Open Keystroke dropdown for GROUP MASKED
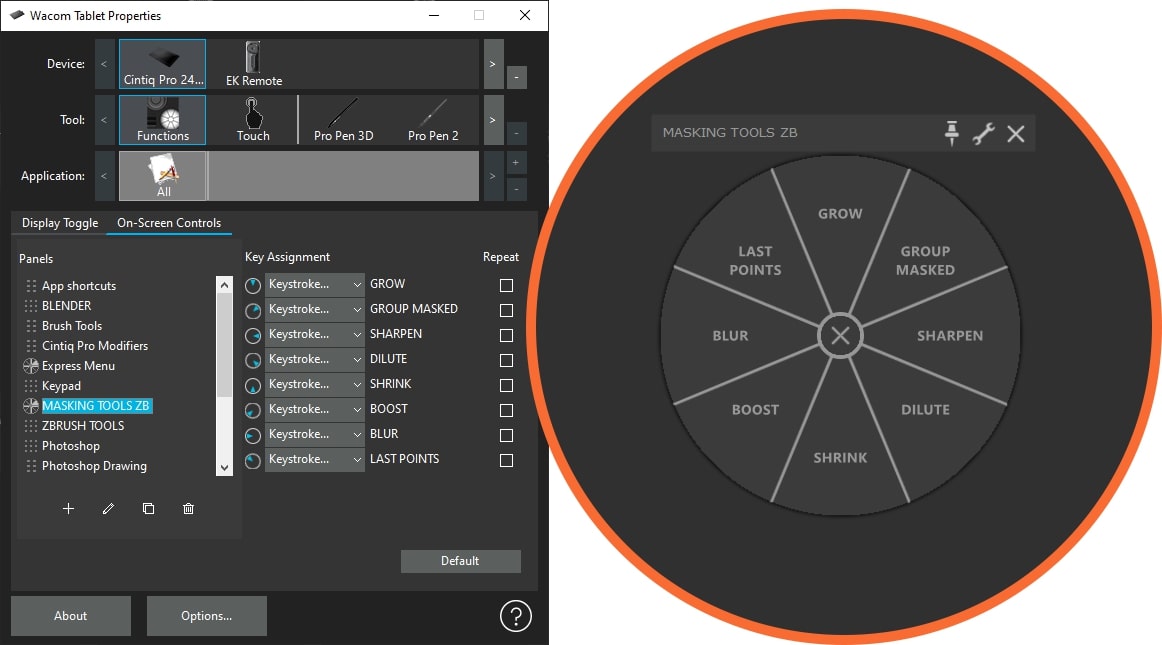This screenshot has height=645, width=1162. [x=315, y=310]
